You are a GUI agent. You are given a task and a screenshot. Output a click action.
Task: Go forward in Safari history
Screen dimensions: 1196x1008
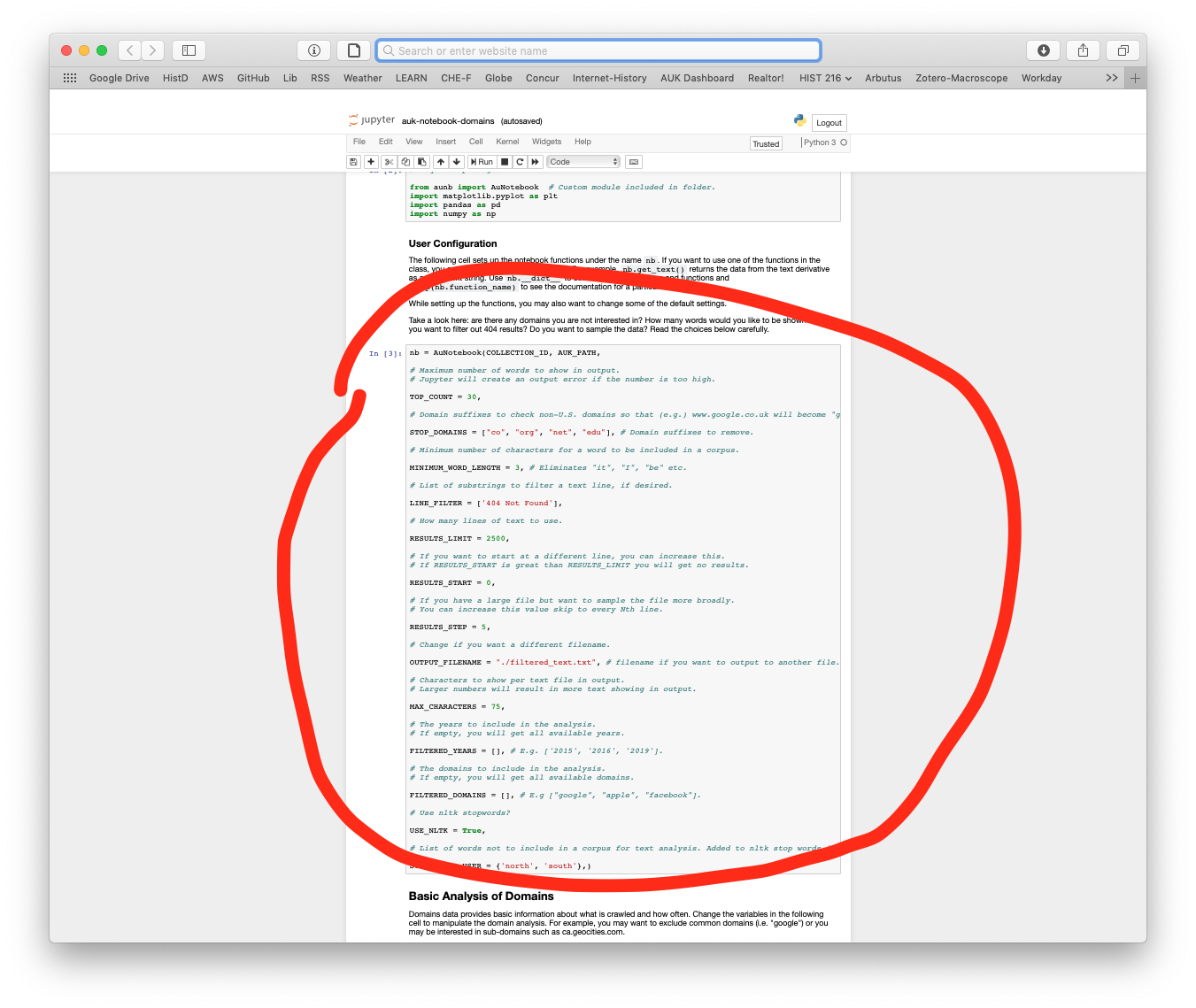point(152,50)
